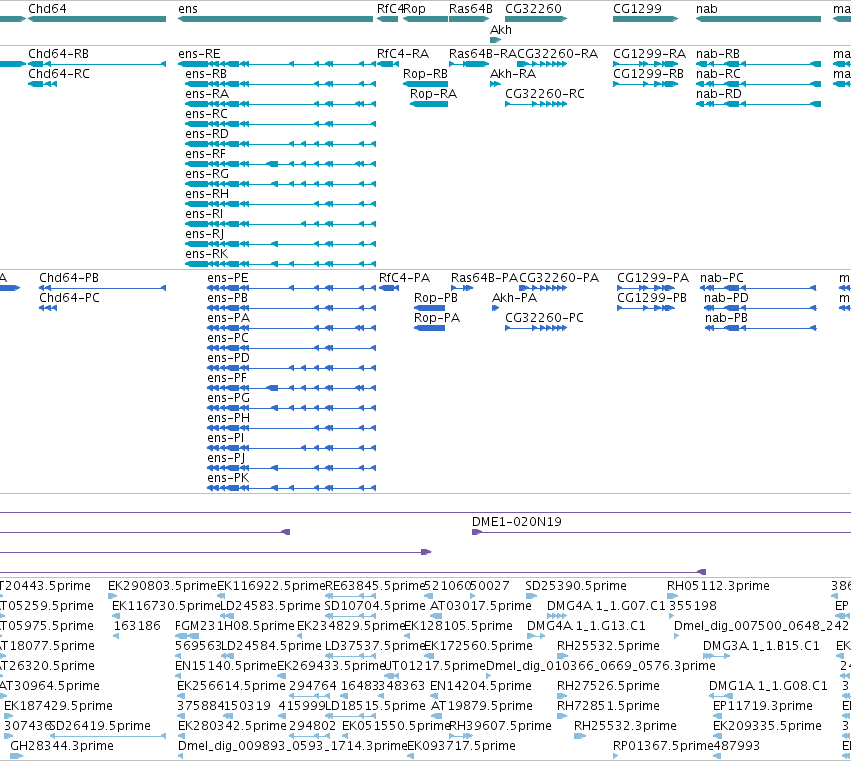The height and width of the screenshot is (761, 851).
Task: Open transcript Akh-RA
Action: (x=513, y=74)
